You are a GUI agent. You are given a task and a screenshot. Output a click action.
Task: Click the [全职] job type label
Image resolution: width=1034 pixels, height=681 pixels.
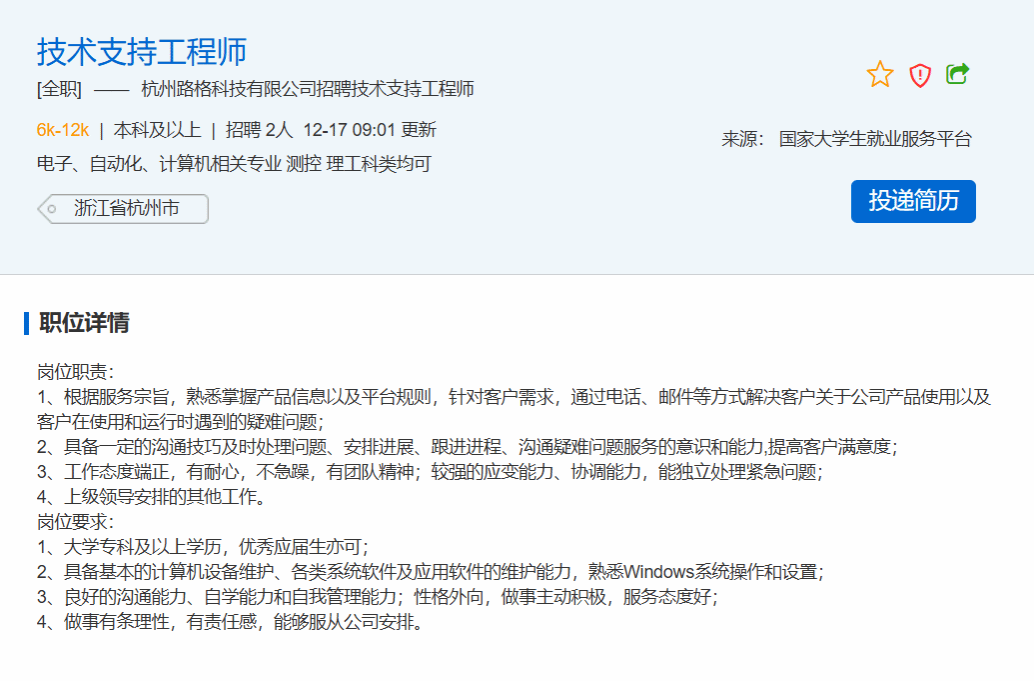[59, 89]
